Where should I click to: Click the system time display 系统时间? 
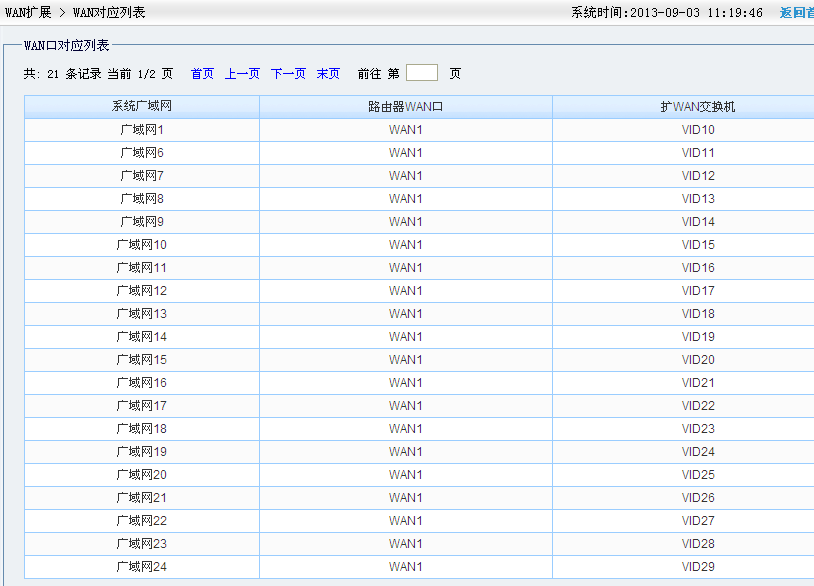pyautogui.click(x=666, y=13)
